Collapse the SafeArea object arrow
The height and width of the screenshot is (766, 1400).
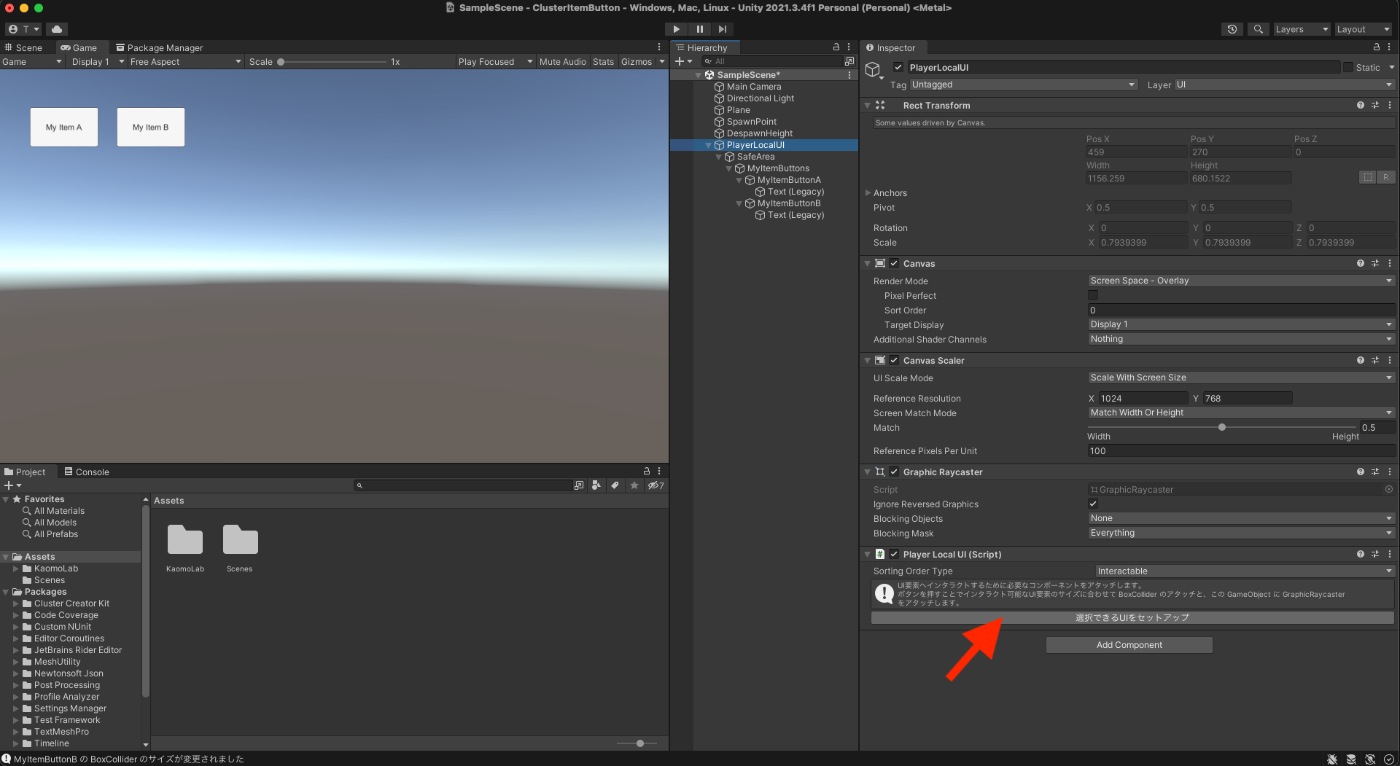click(x=718, y=157)
